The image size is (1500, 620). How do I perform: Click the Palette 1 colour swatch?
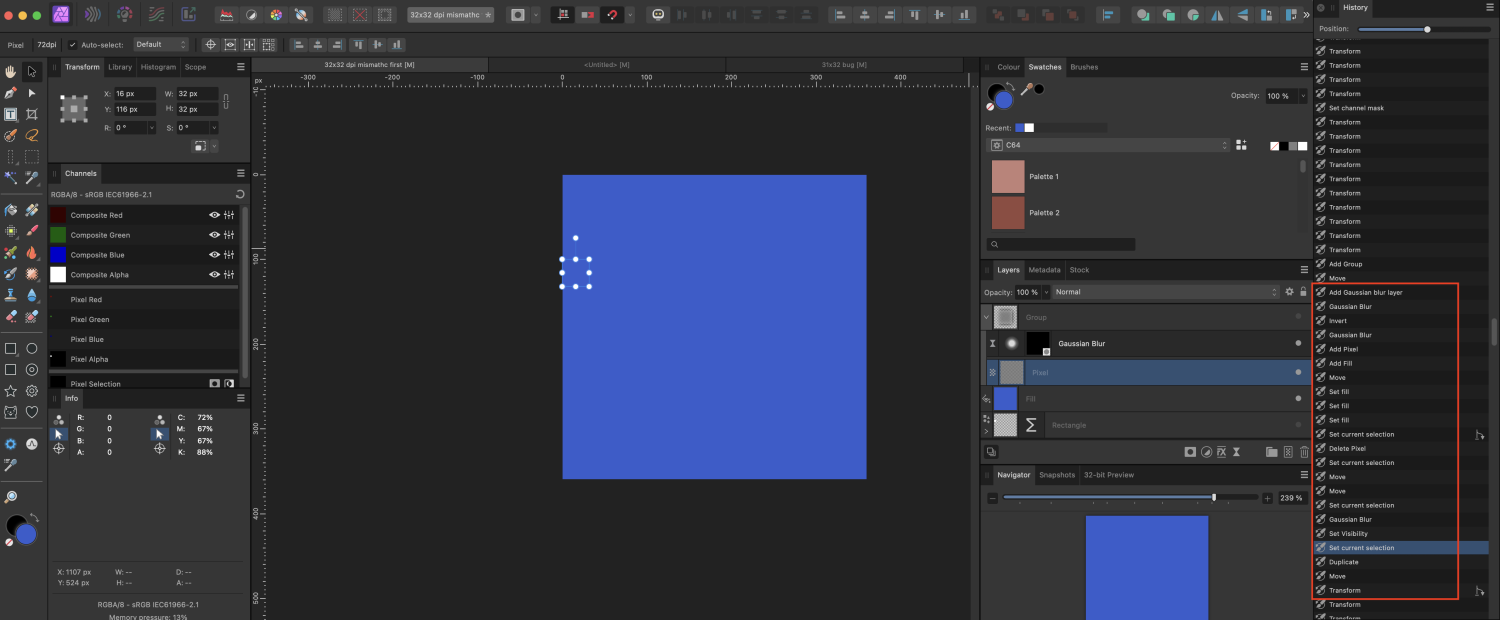[1008, 177]
